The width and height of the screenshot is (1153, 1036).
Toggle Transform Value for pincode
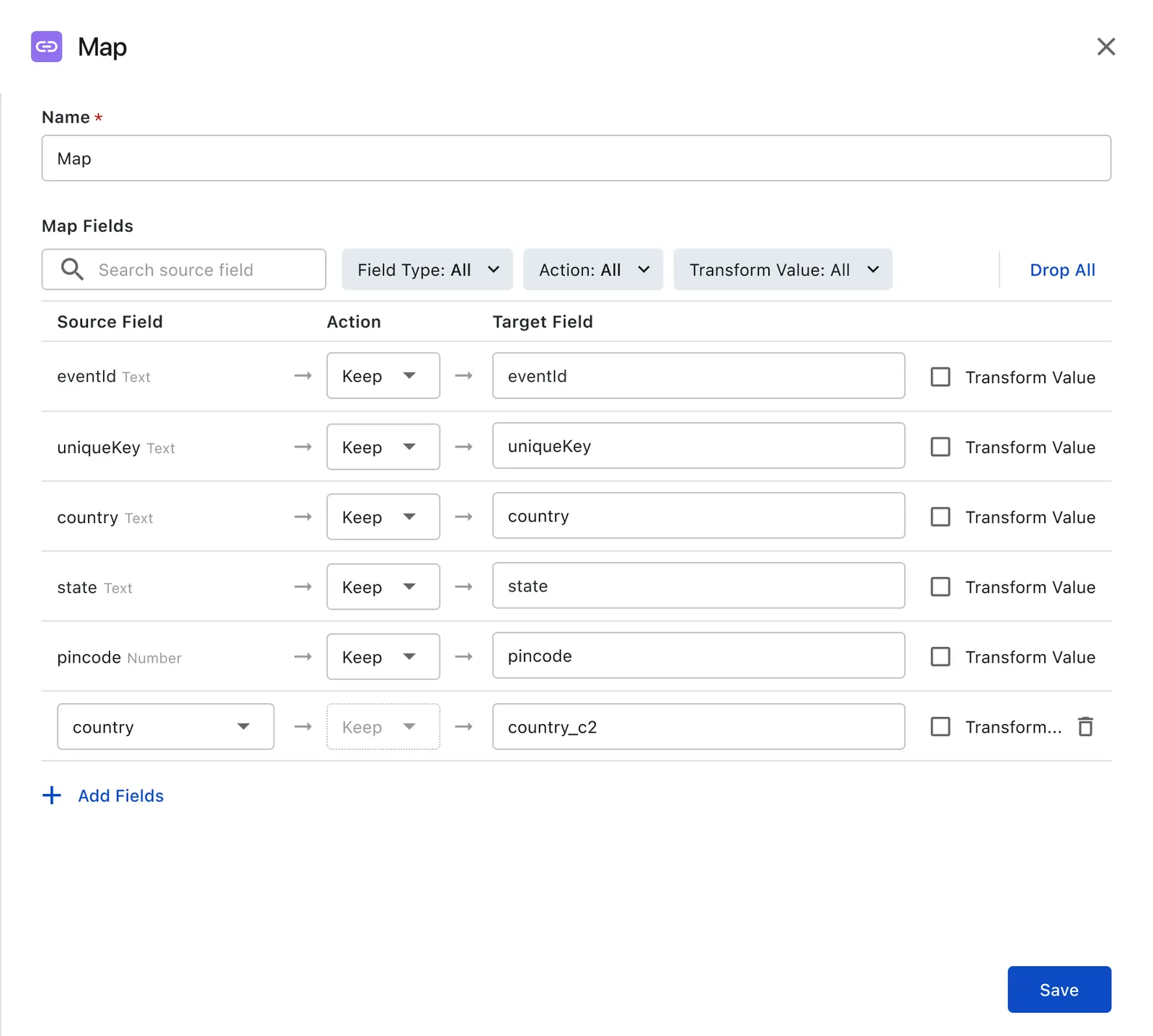940,656
